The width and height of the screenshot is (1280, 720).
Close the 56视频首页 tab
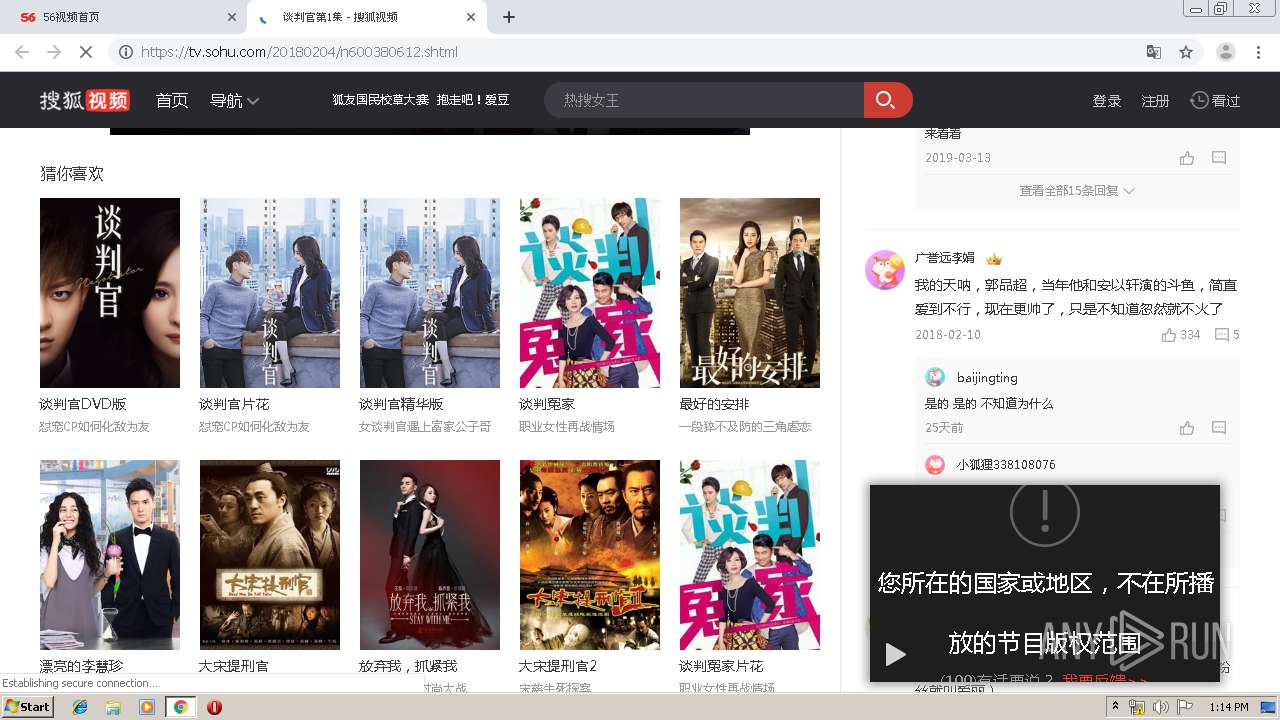point(232,17)
